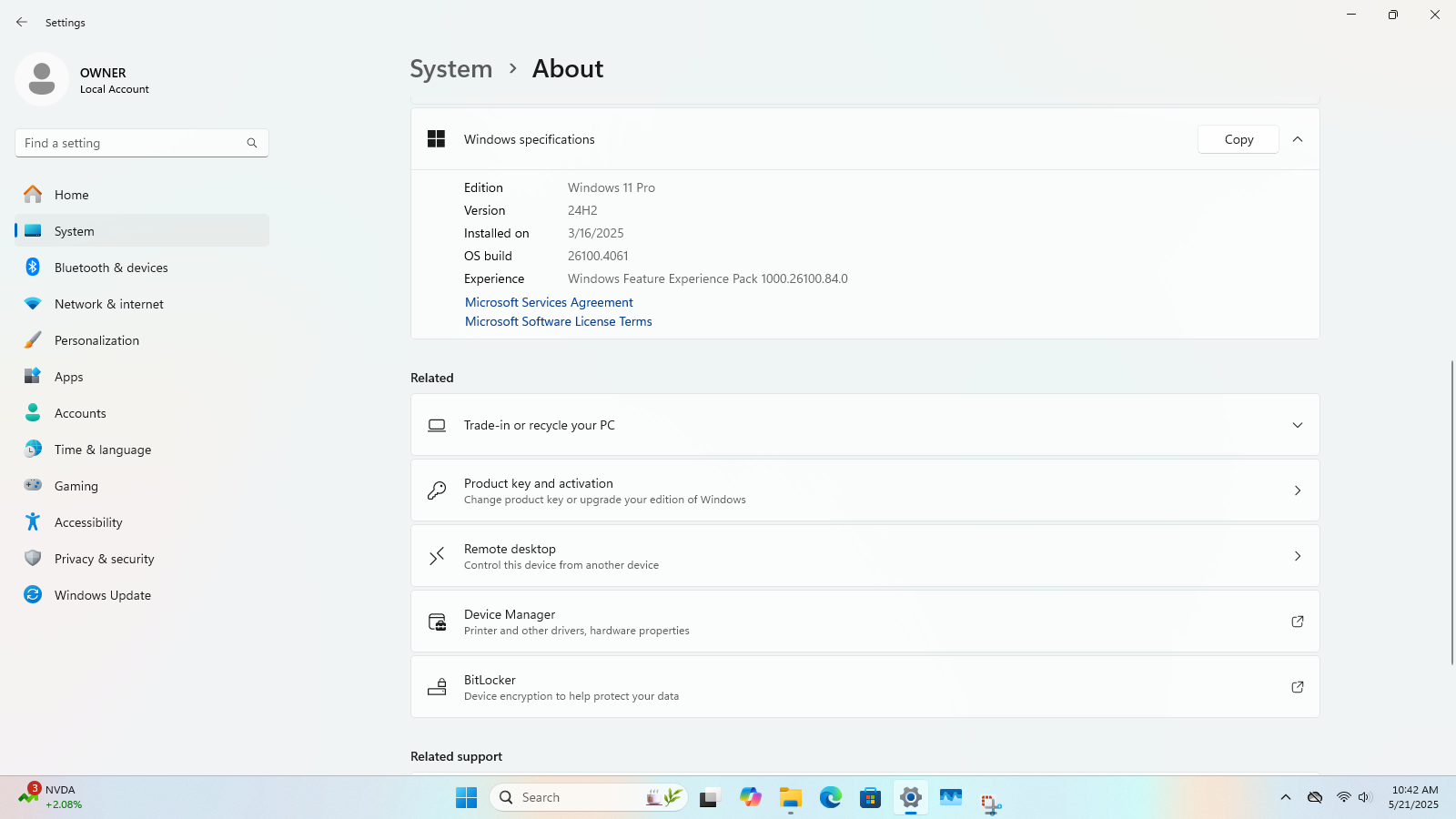Click the Windows logo in specifications header
The width and height of the screenshot is (1456, 819).
point(437,139)
